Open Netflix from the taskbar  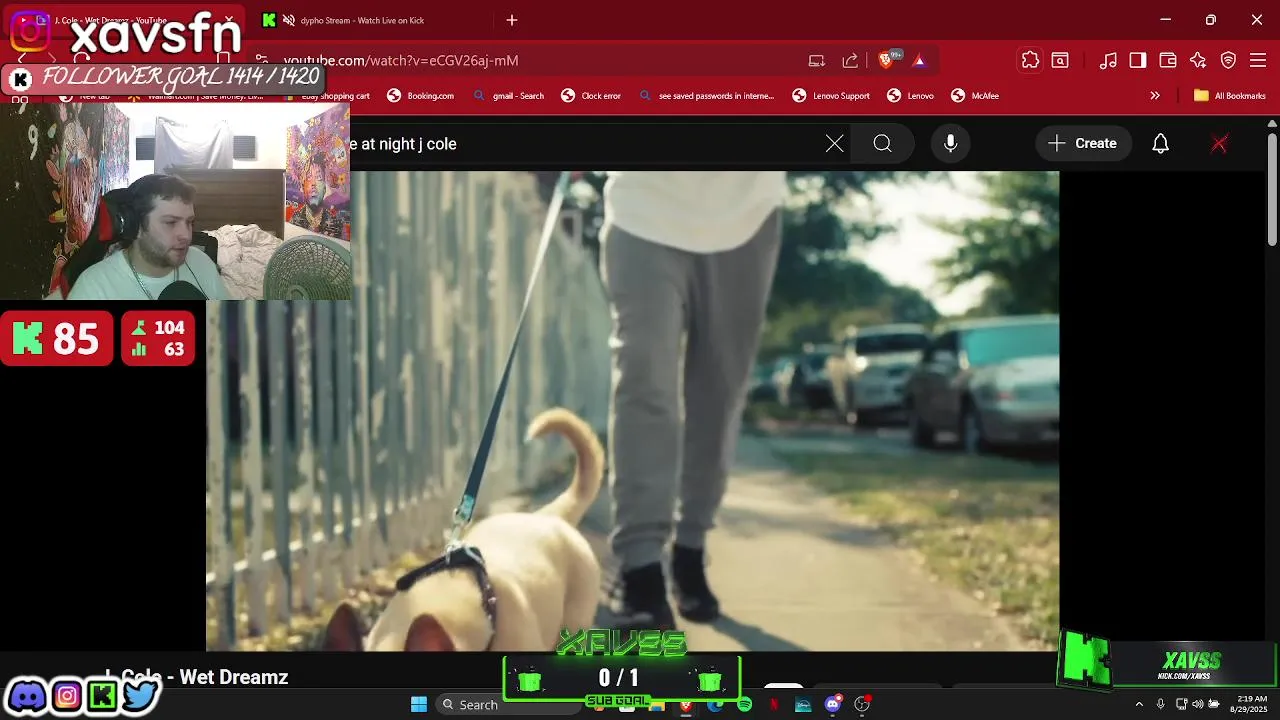tap(774, 705)
